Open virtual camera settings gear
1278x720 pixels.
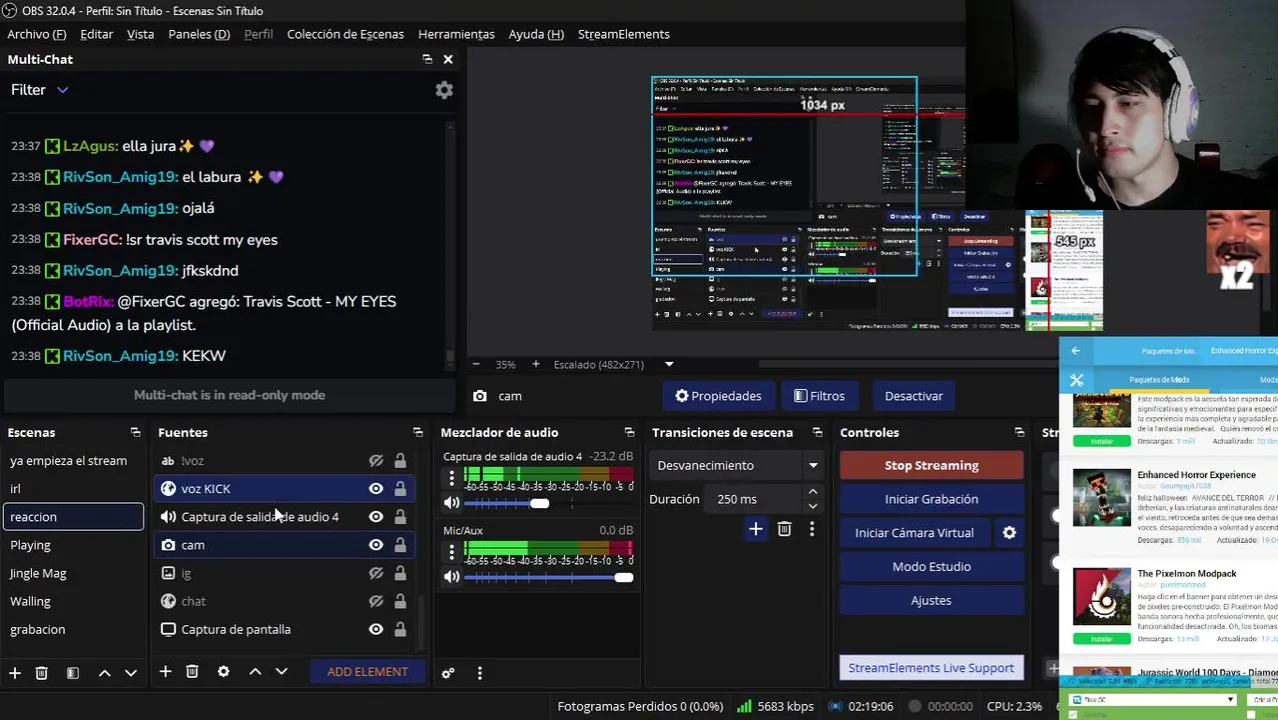click(1009, 533)
